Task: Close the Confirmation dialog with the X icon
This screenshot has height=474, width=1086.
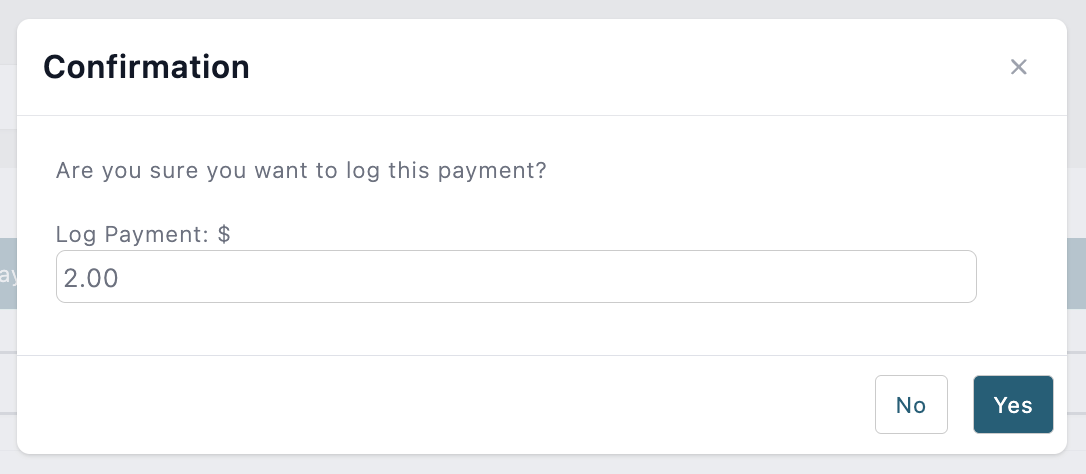Action: click(1018, 67)
